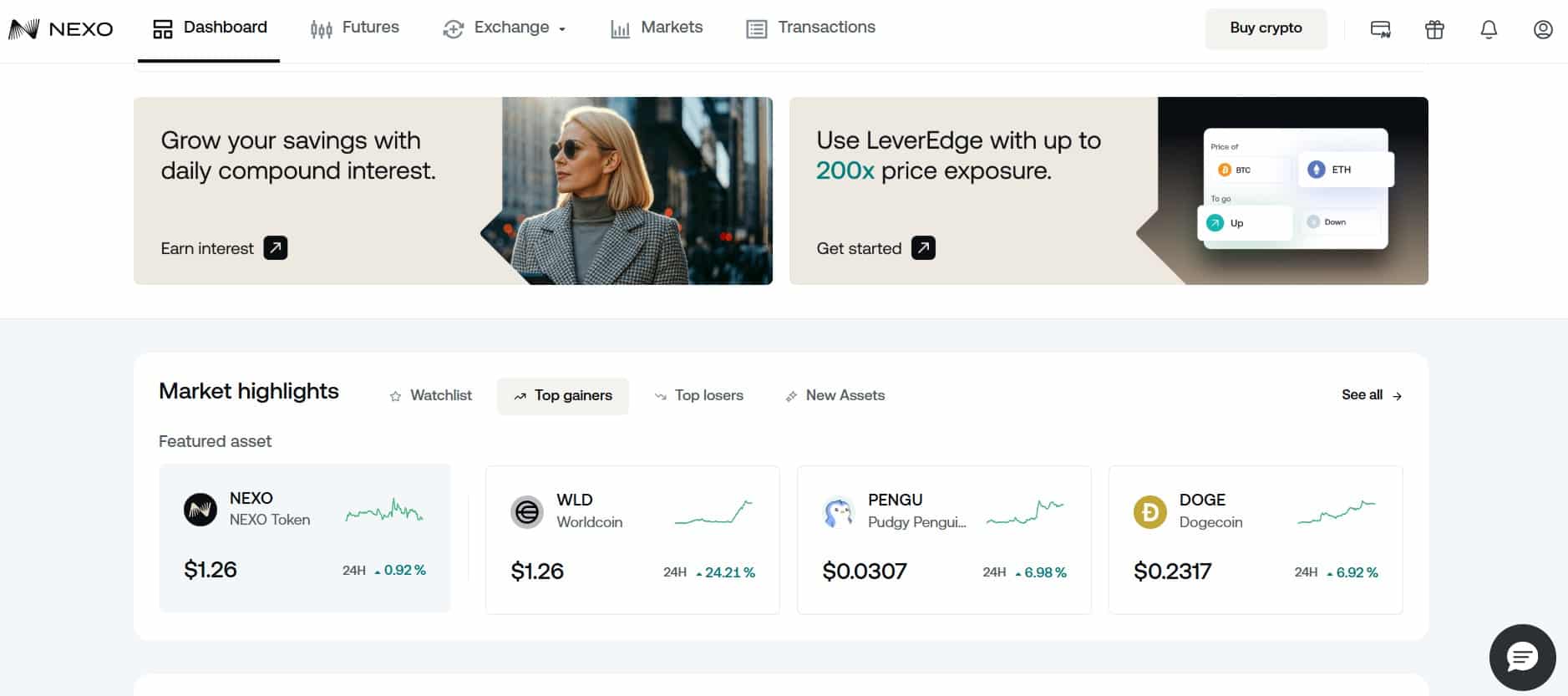Switch to the Top losers tab

click(x=698, y=395)
